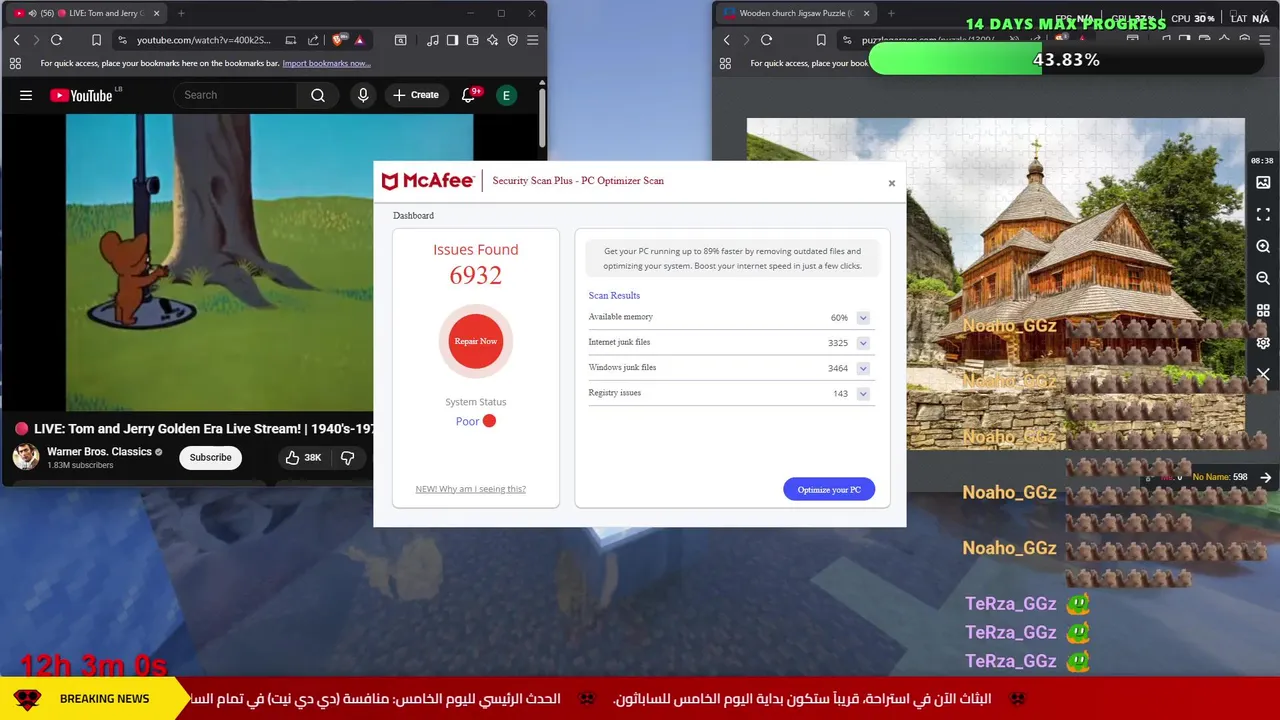Open the YouTube Create menu
1280x720 pixels.
click(416, 95)
